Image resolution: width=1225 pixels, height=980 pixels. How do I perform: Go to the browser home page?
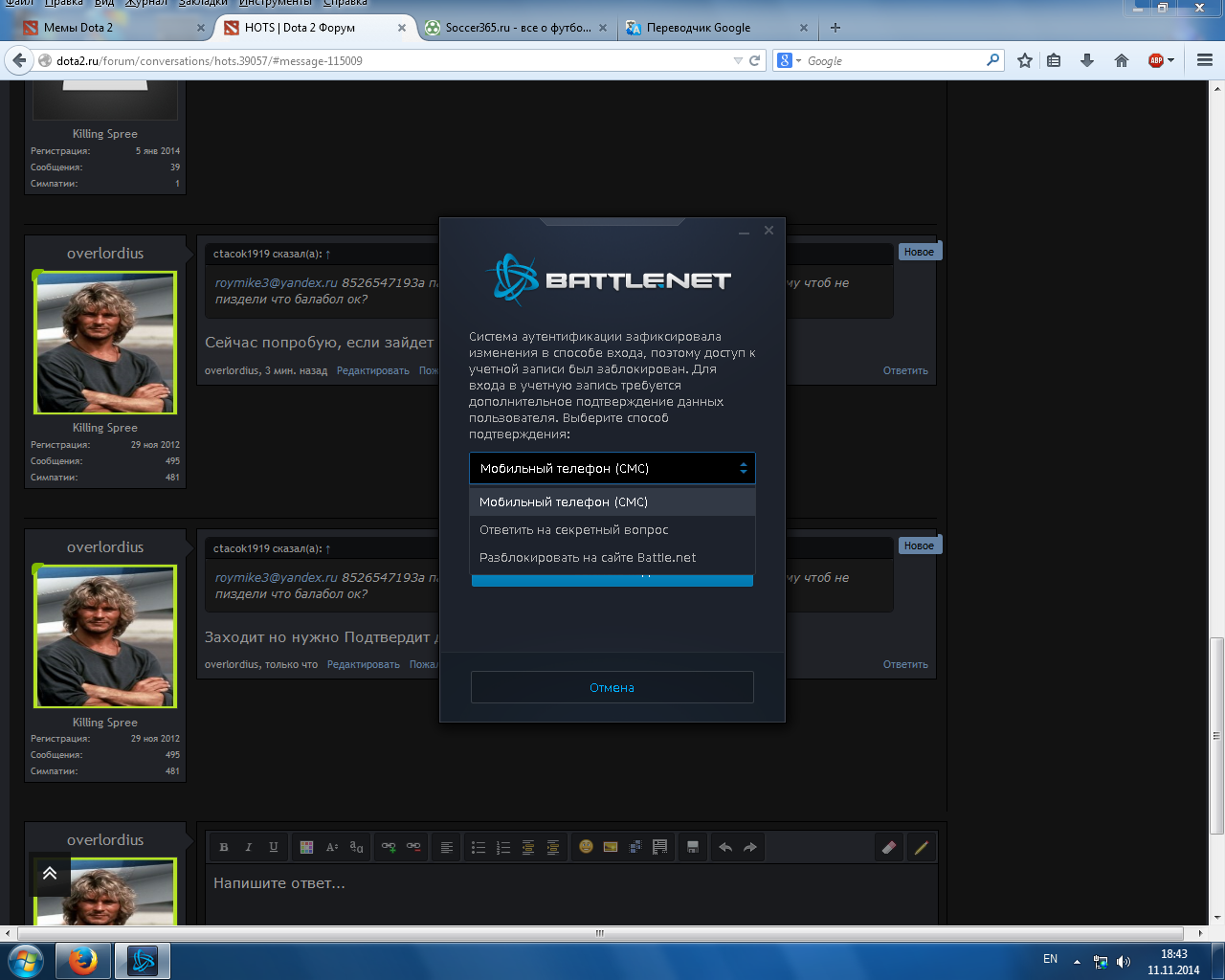click(1122, 60)
